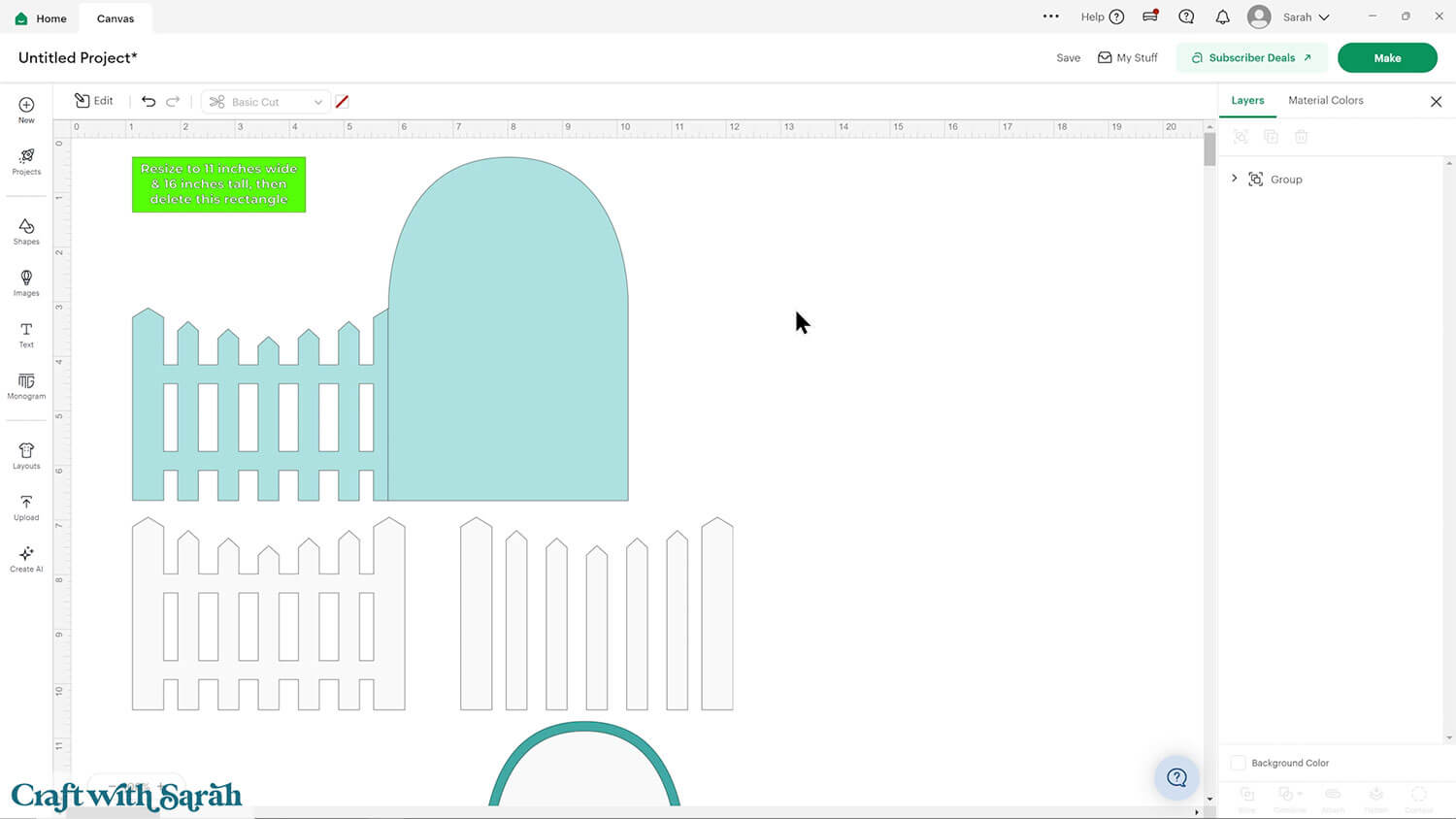
Task: Open the Projects browser
Action: [x=26, y=161]
